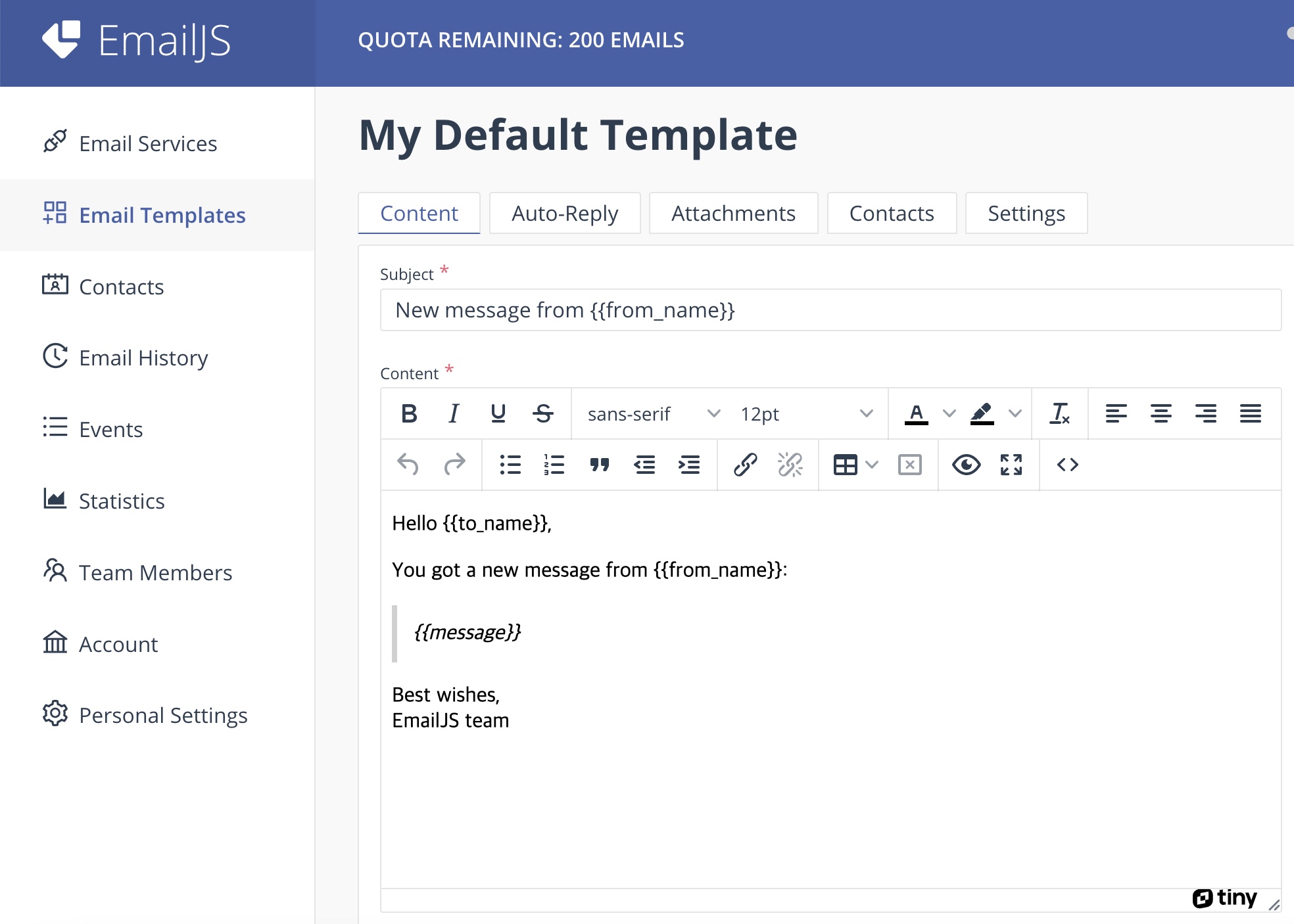Insert a link with the link icon

pyautogui.click(x=745, y=465)
